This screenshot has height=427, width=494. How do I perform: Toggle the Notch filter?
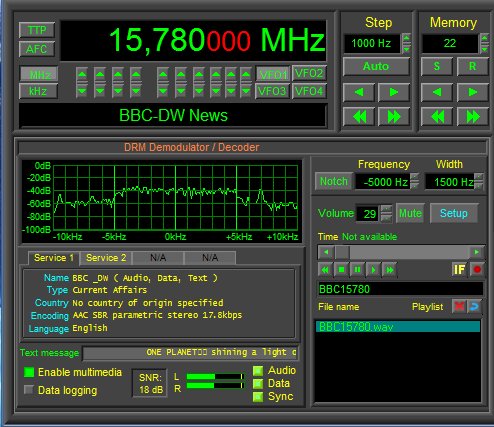(x=333, y=182)
